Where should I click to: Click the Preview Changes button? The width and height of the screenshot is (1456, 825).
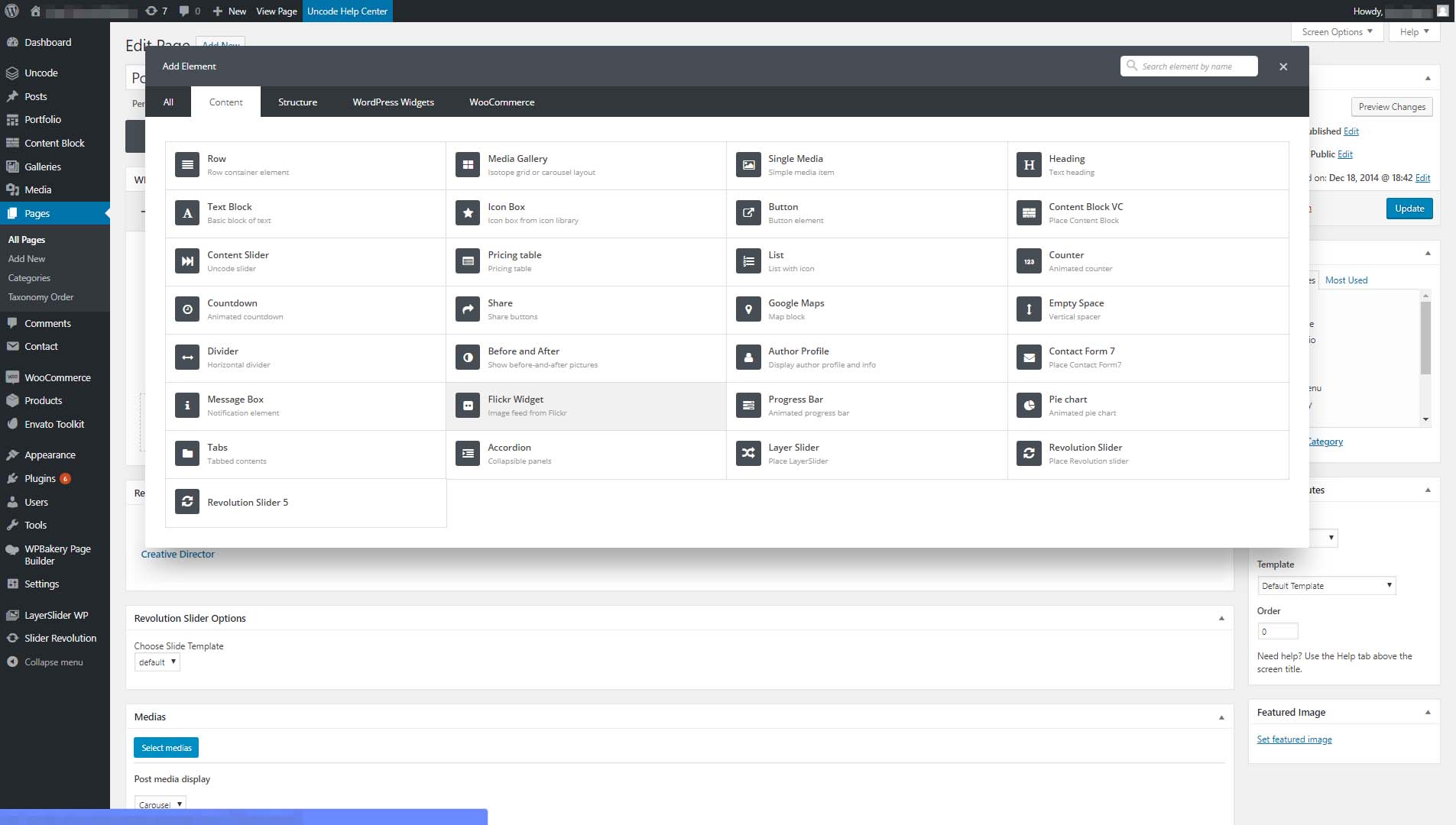click(1391, 107)
